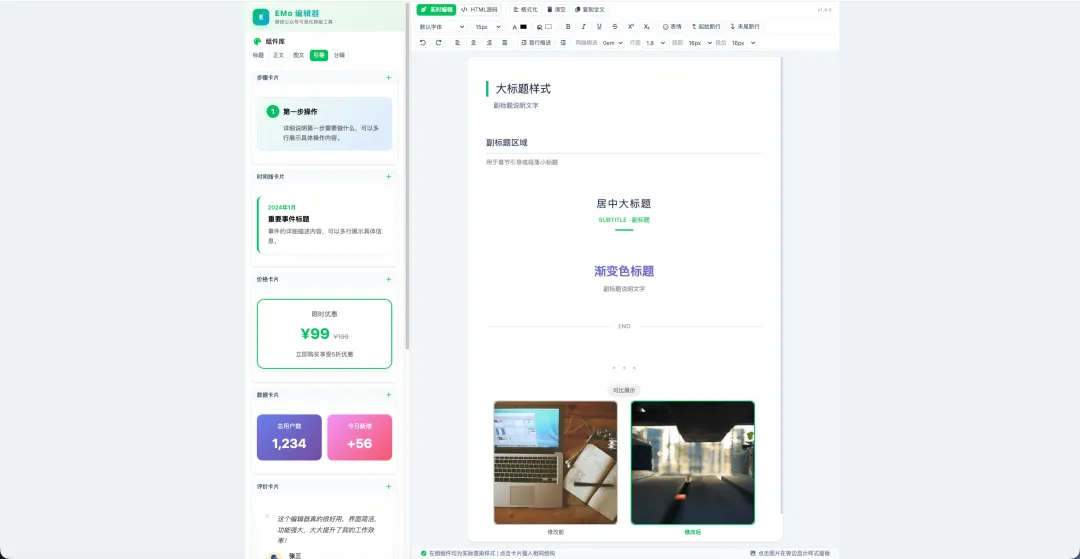Justify the text alignment
This screenshot has width=1080, height=559.
(505, 43)
